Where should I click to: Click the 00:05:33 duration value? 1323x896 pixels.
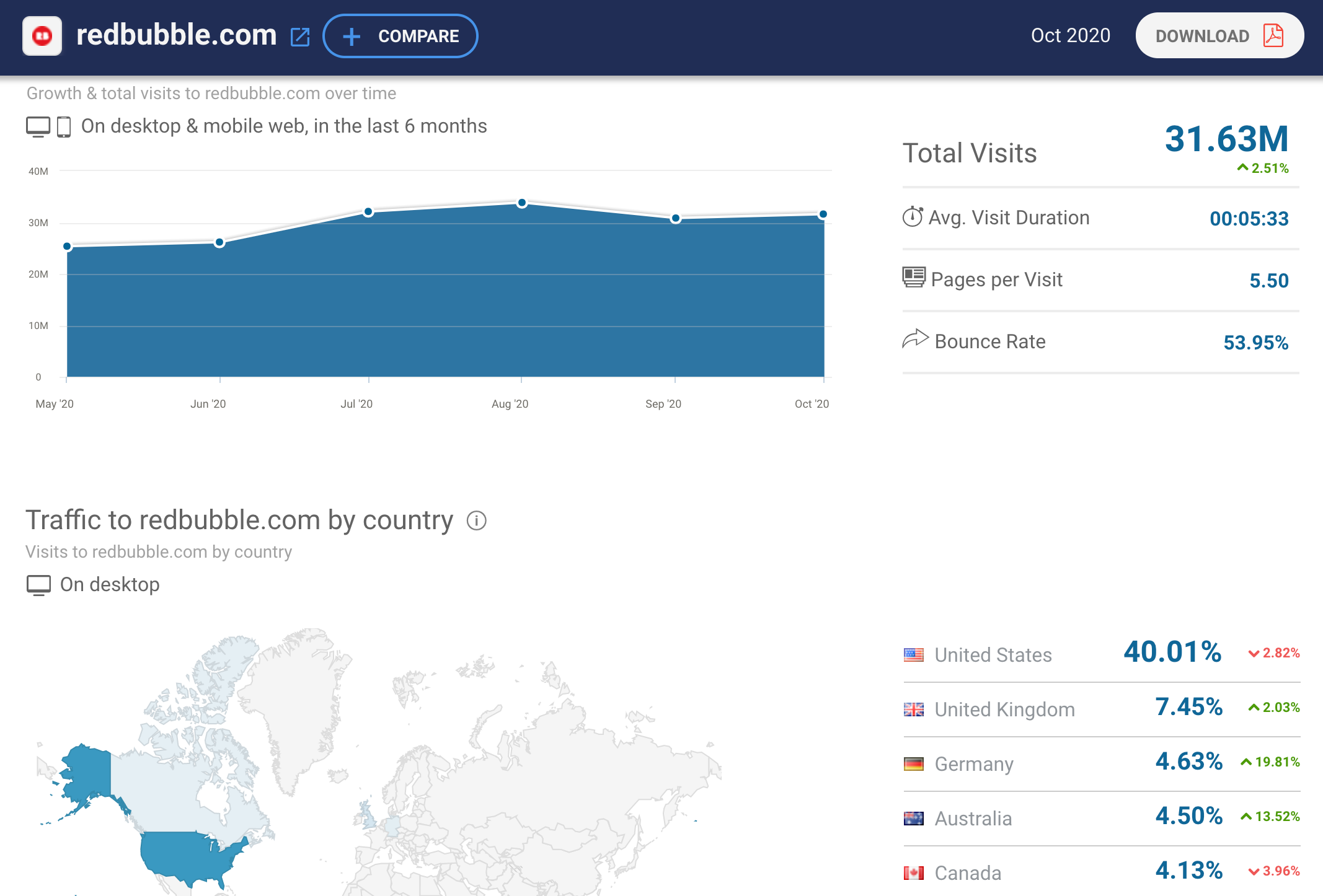(1249, 219)
